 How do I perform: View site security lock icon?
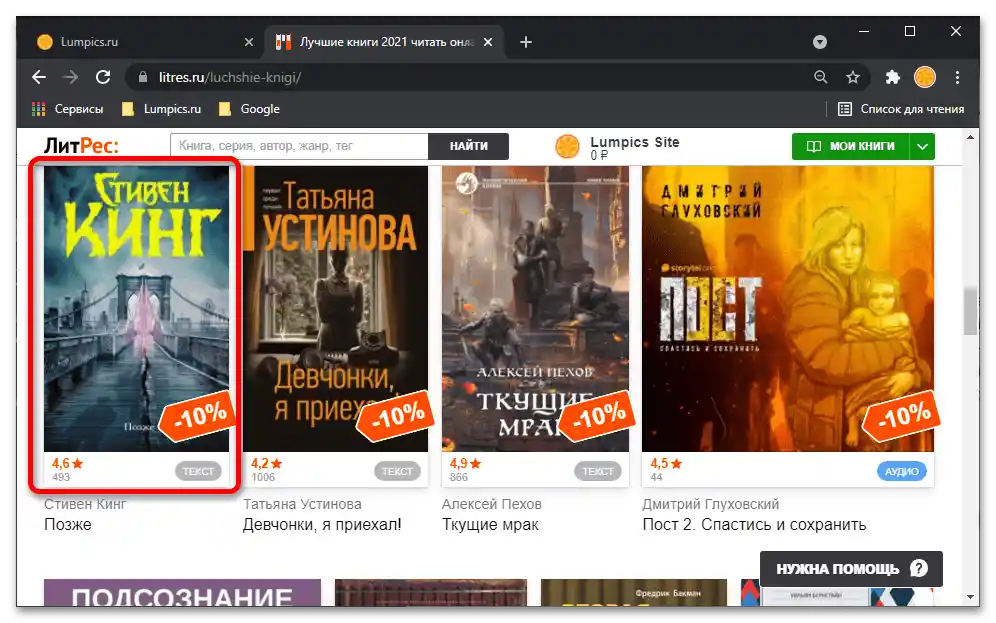[x=143, y=77]
